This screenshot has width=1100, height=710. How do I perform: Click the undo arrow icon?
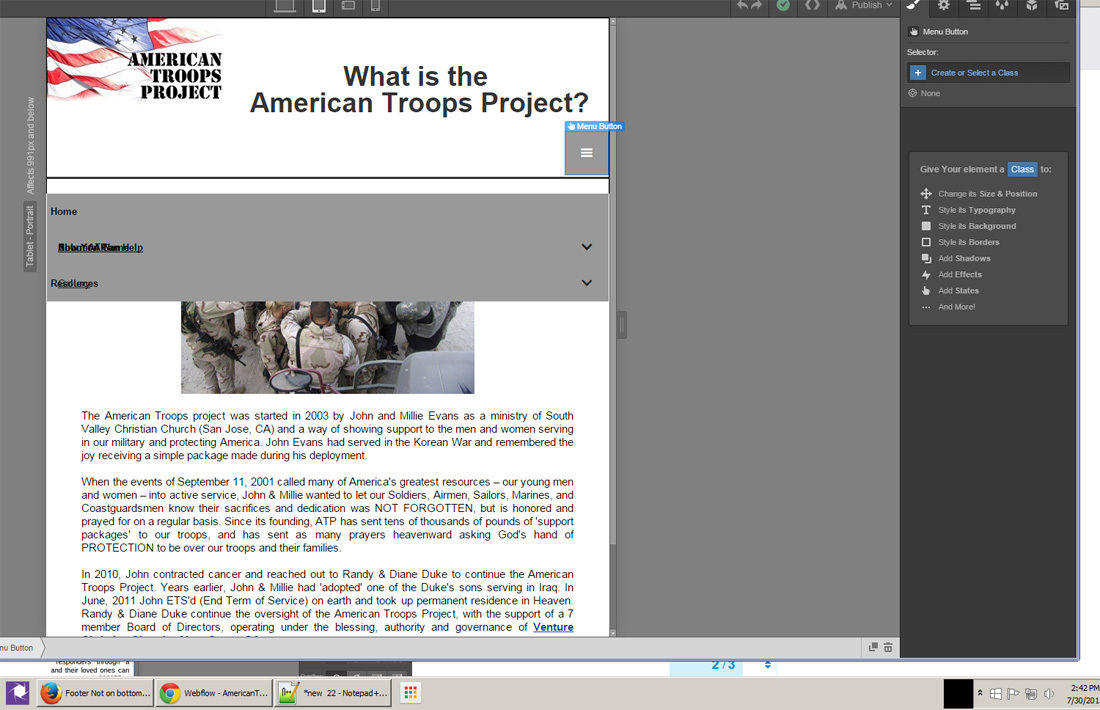coord(742,6)
